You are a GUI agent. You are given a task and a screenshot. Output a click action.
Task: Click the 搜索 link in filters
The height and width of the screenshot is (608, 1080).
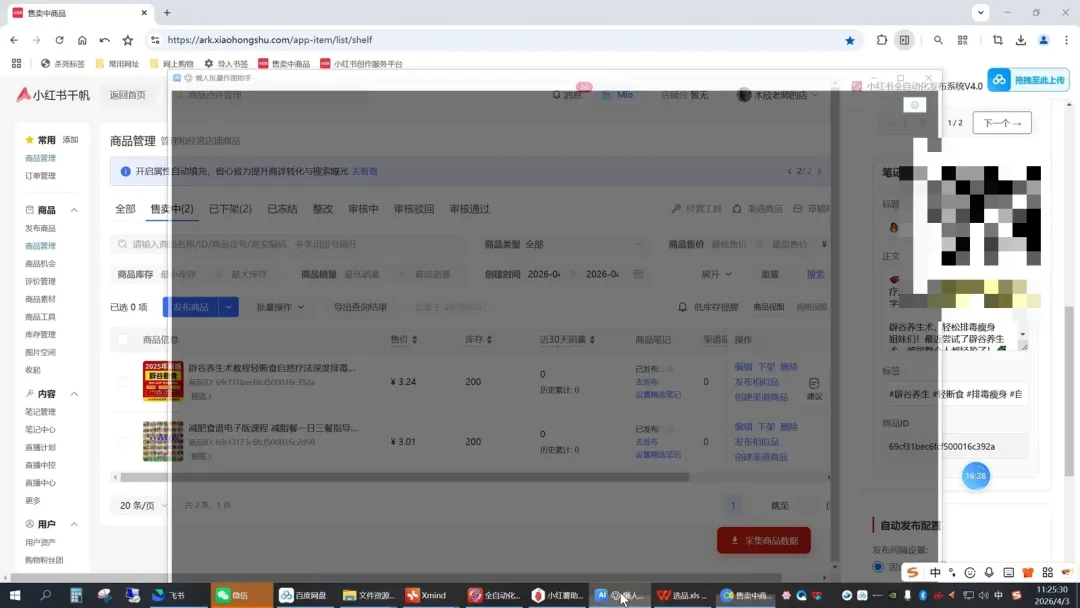816,274
